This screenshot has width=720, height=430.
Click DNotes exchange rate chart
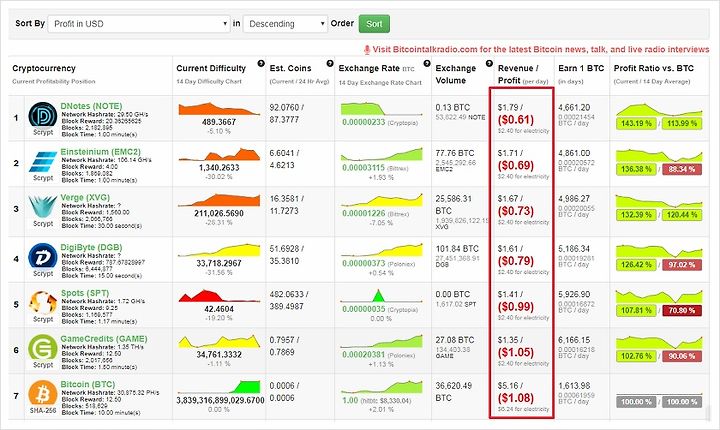coord(381,109)
